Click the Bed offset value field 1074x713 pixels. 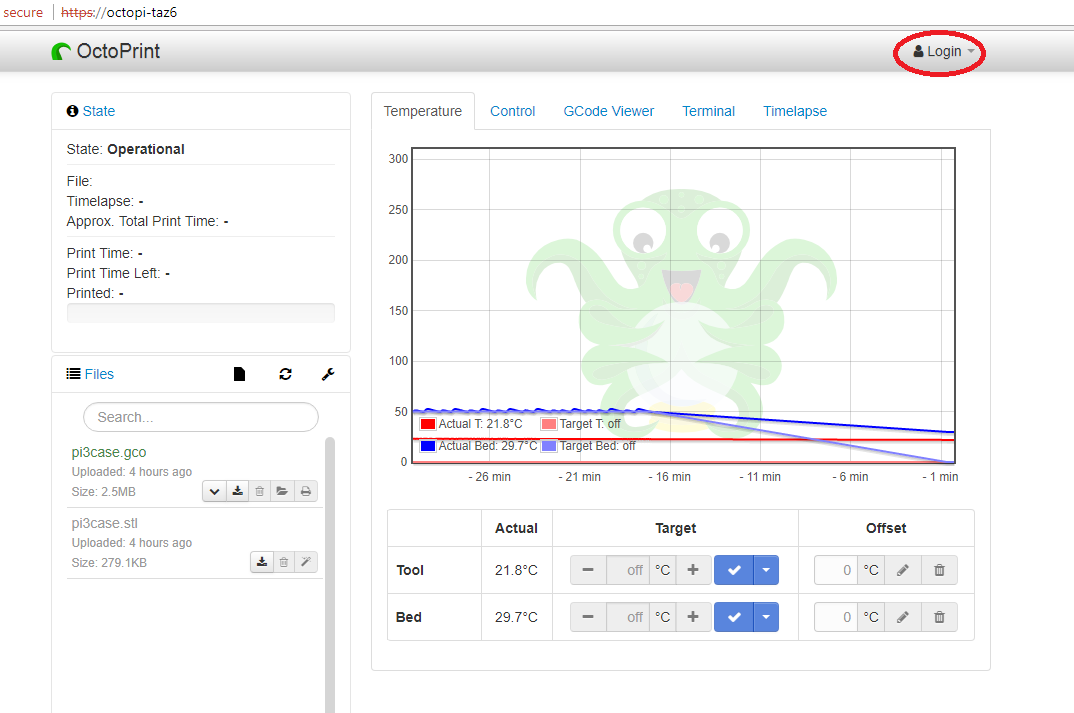(x=836, y=617)
